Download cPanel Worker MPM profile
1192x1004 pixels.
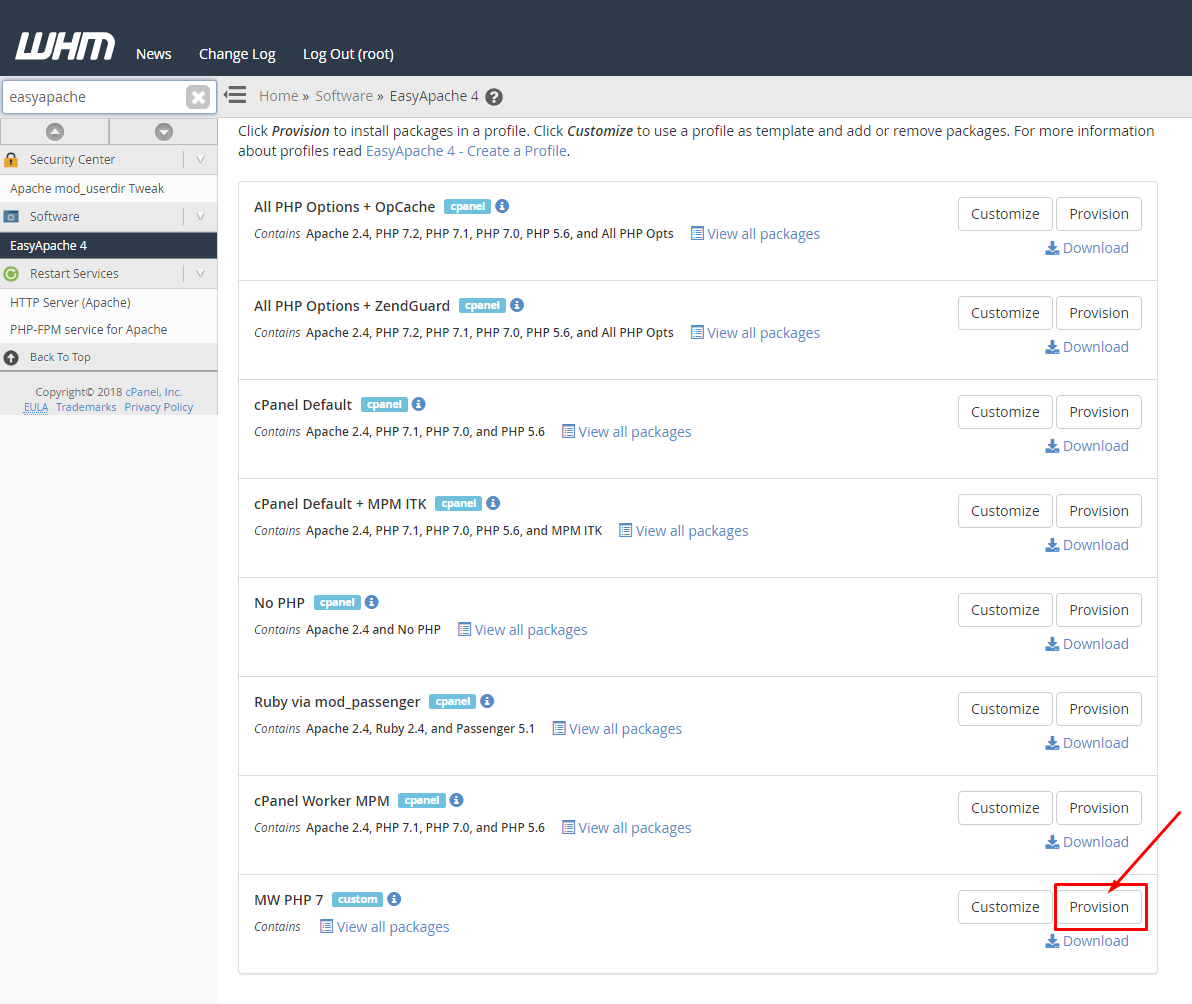1087,842
